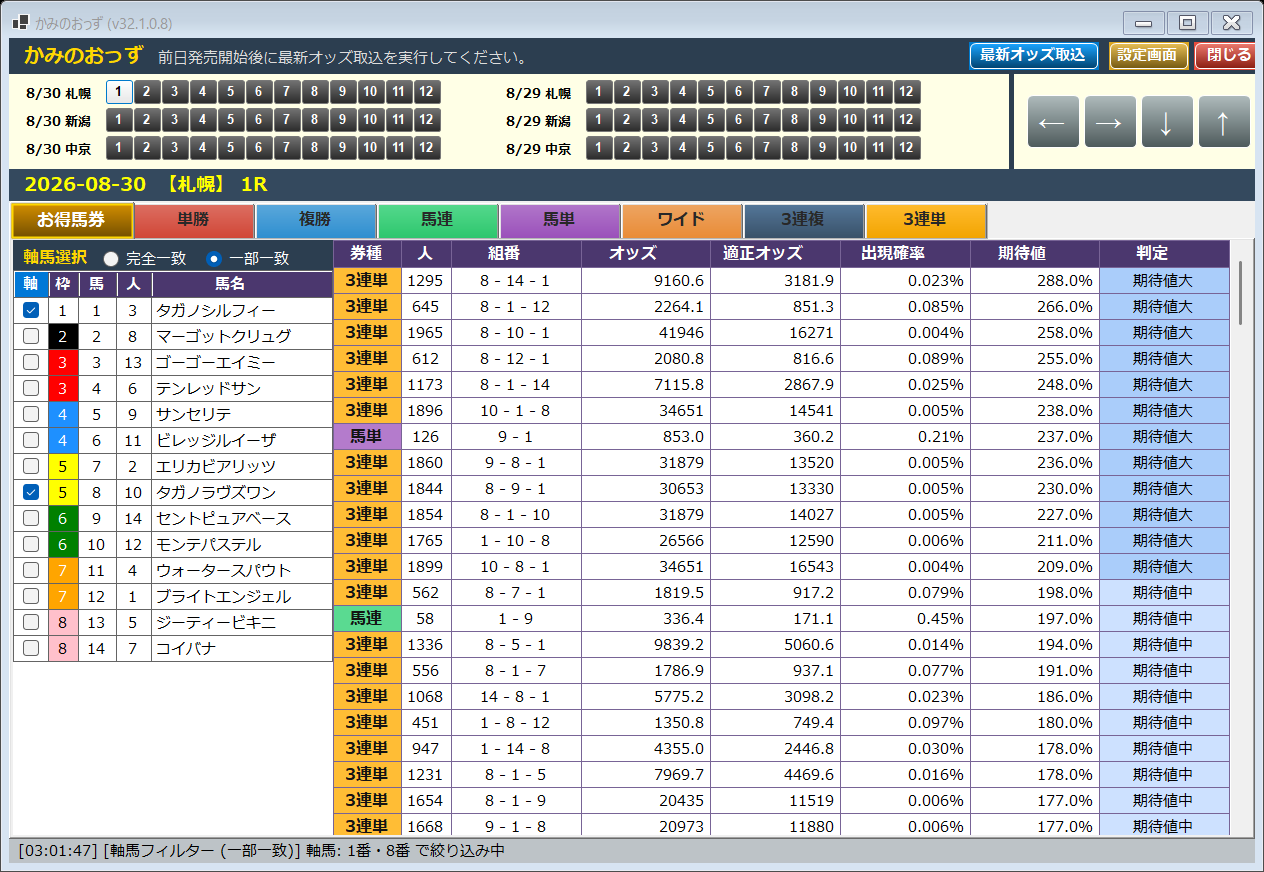The image size is (1264, 872).
Task: Switch to the 馬連 tab
Action: point(438,220)
